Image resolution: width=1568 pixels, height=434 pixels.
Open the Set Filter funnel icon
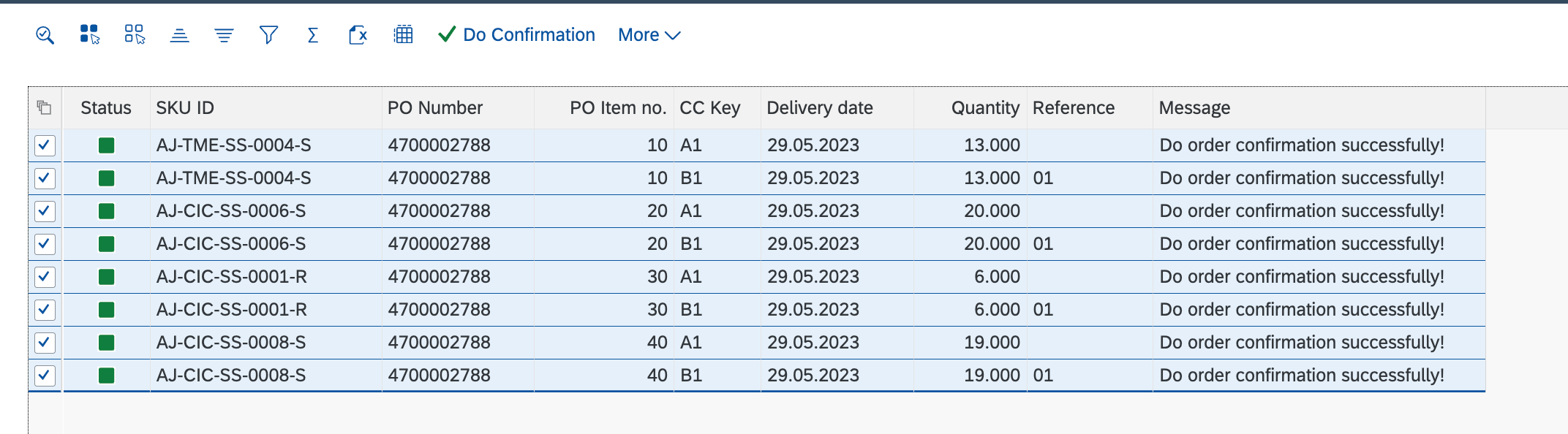pyautogui.click(x=268, y=35)
